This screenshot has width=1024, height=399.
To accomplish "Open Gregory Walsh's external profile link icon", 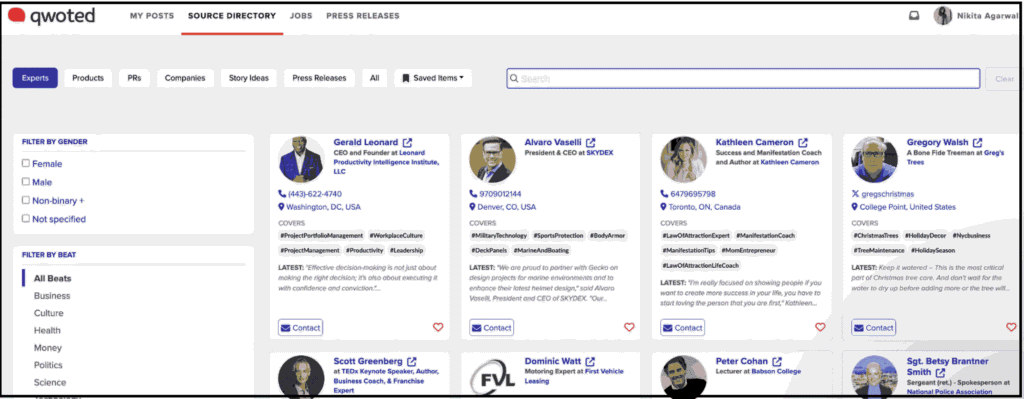I will pos(978,142).
